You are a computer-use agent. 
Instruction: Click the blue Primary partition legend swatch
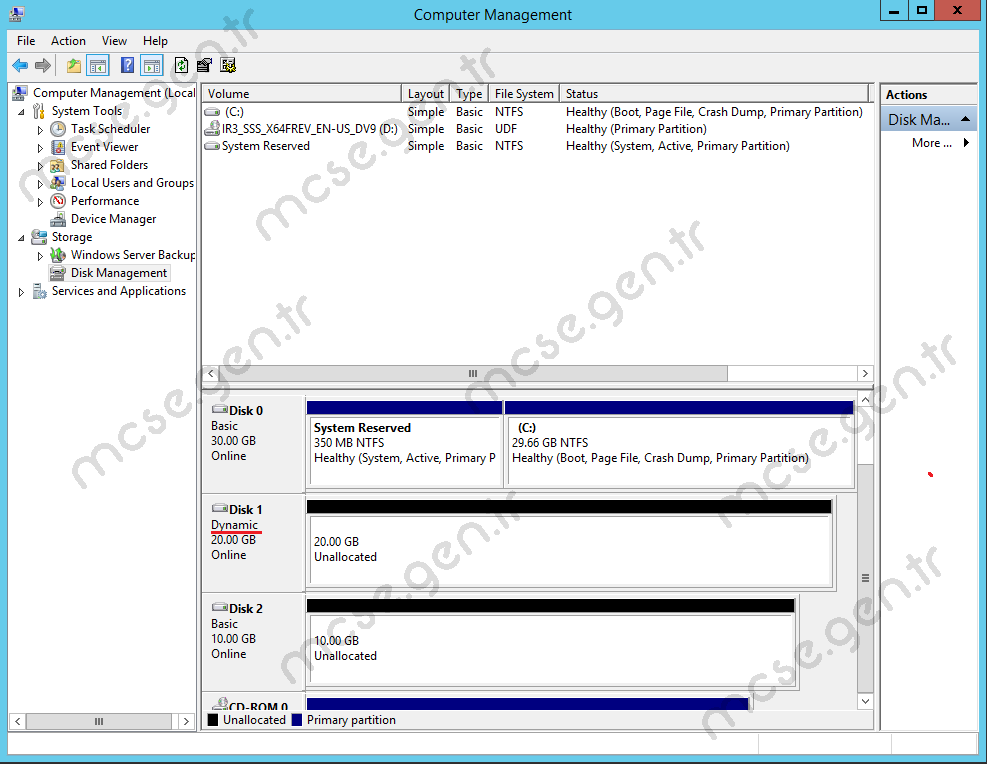[297, 720]
